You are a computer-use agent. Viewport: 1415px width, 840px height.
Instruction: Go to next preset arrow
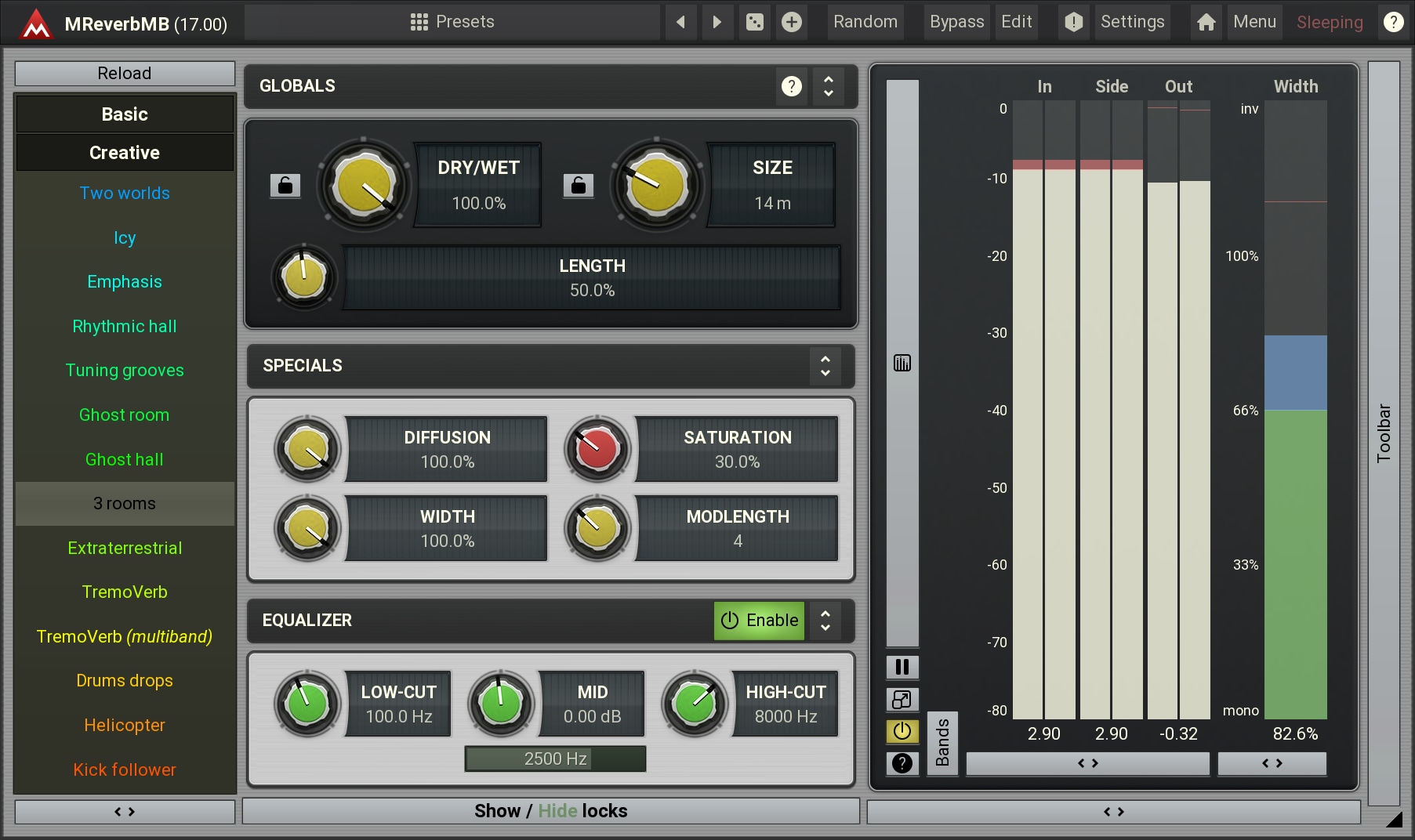click(x=717, y=22)
